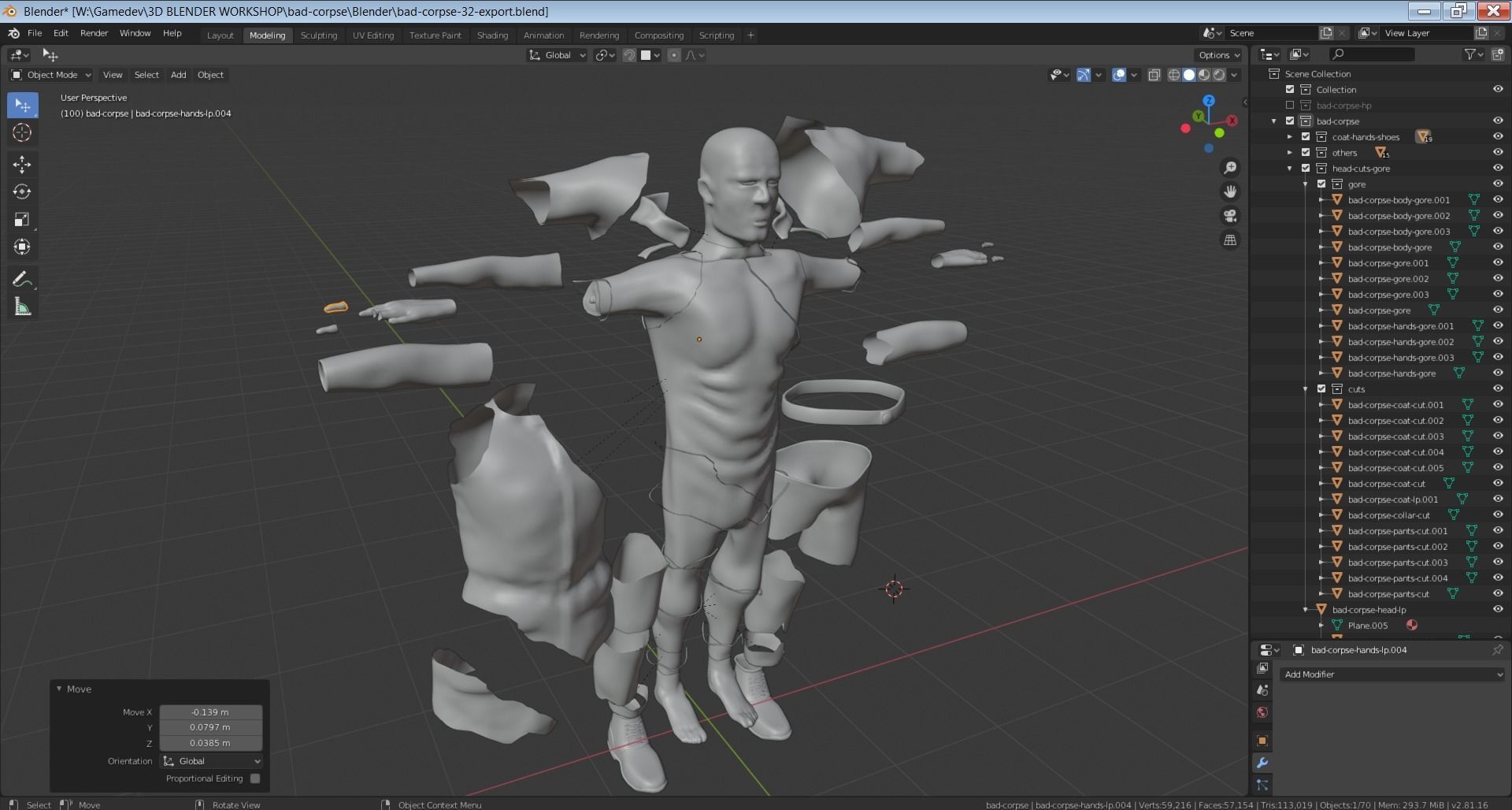Toggle X-ray display icon
The image size is (1512, 810).
pyautogui.click(x=1154, y=75)
